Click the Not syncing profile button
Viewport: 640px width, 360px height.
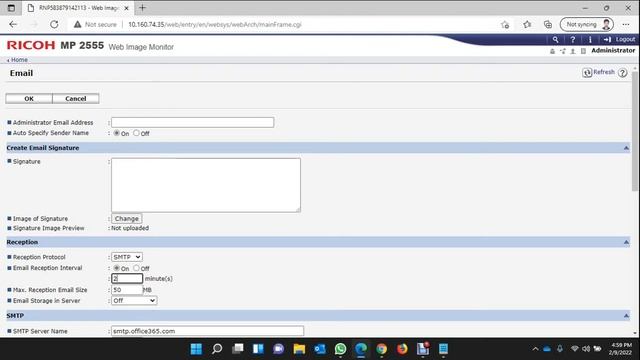pos(587,24)
